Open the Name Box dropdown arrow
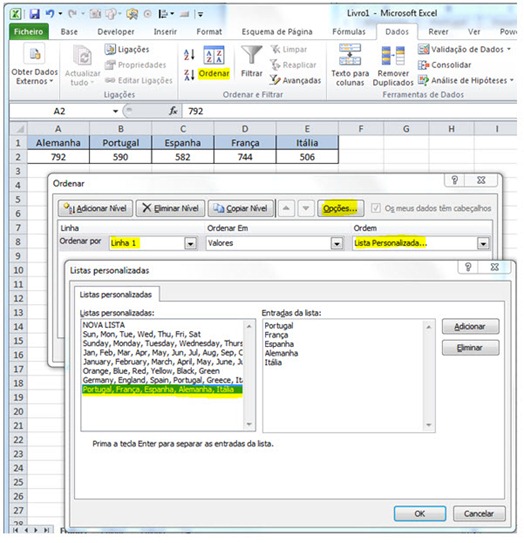The width and height of the screenshot is (524, 543). [115, 111]
